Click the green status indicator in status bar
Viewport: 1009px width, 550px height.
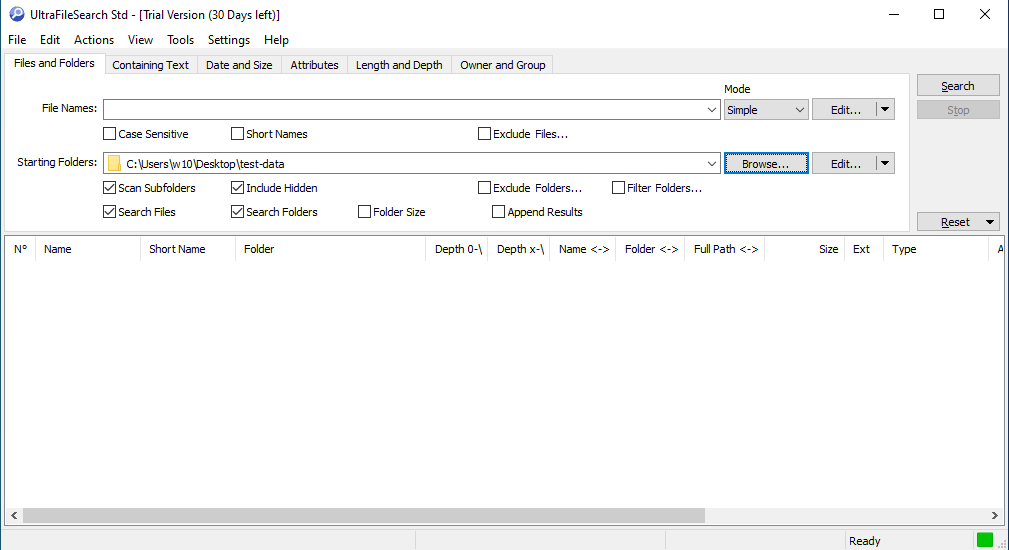[x=985, y=540]
